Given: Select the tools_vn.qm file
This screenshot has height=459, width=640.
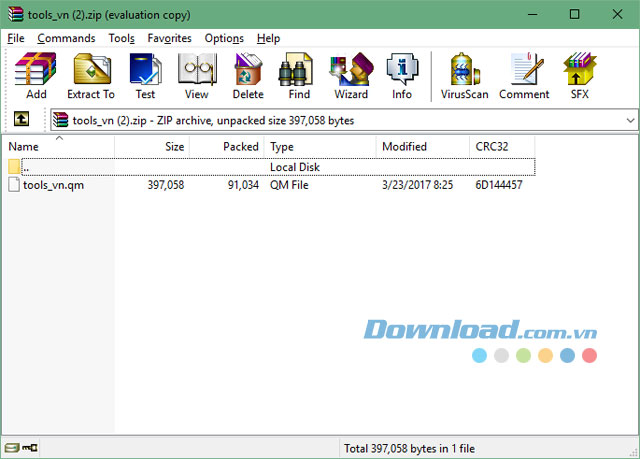Looking at the screenshot, I should (46, 185).
